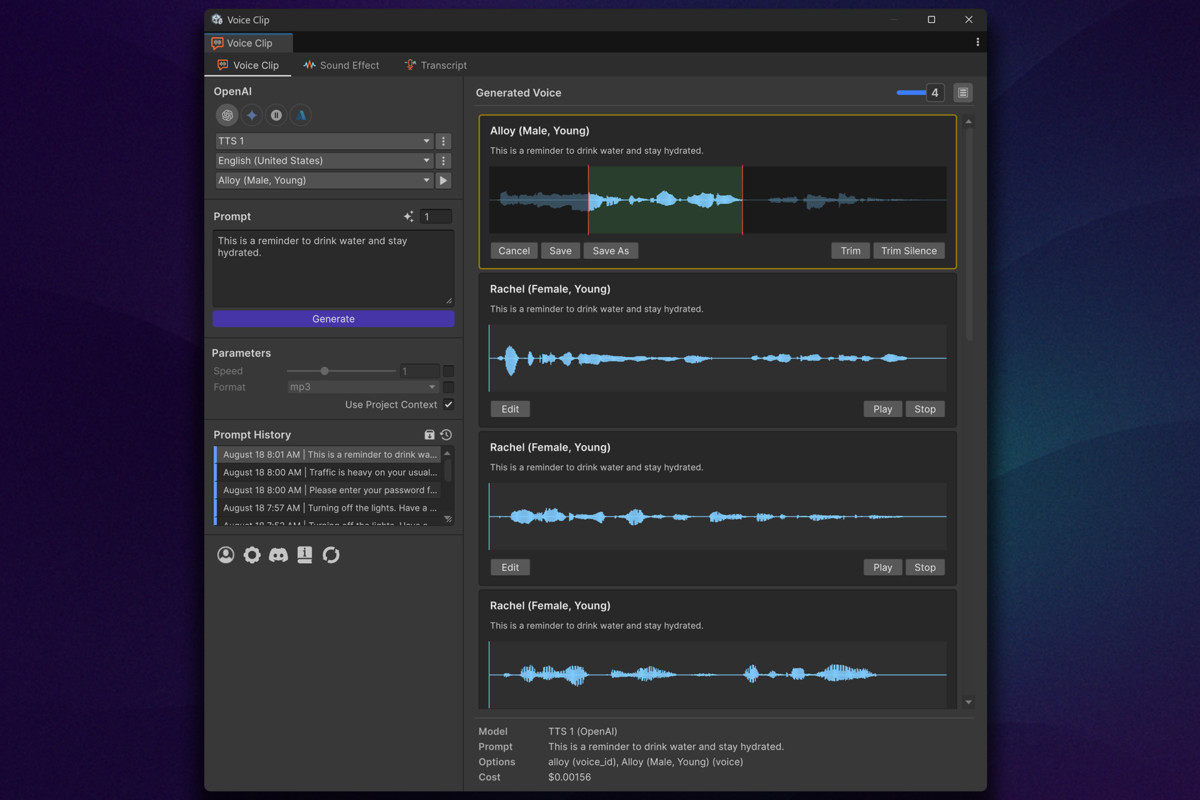
Task: Click the sparkle icon beside Prompt
Action: pos(408,217)
